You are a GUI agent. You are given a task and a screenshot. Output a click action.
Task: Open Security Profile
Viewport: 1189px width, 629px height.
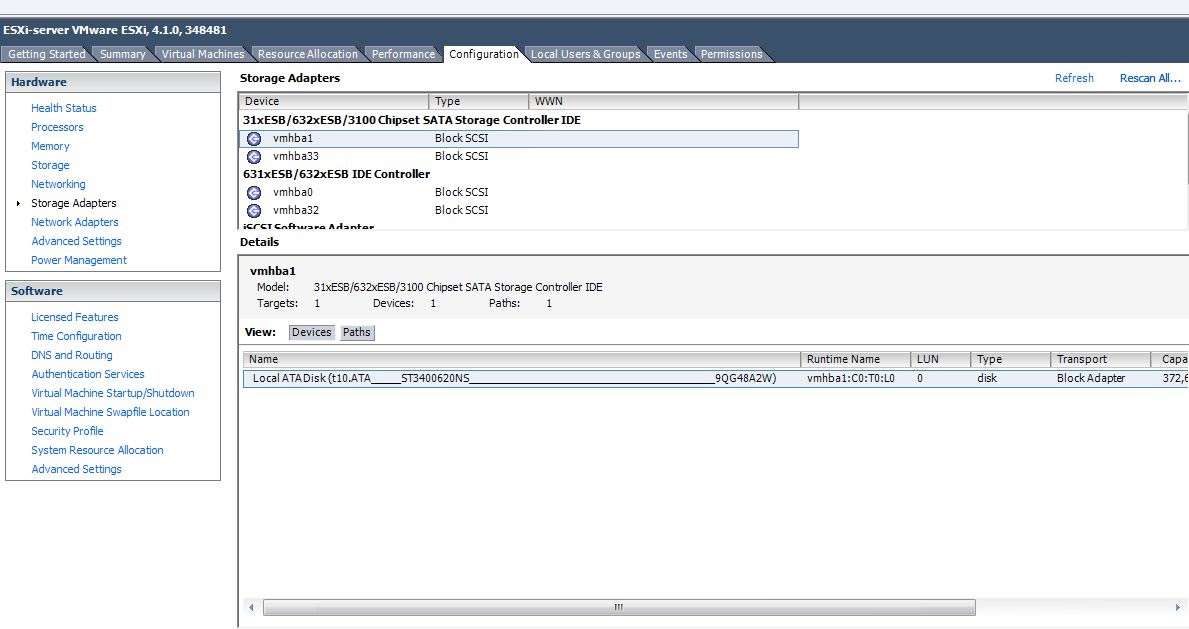coord(67,431)
